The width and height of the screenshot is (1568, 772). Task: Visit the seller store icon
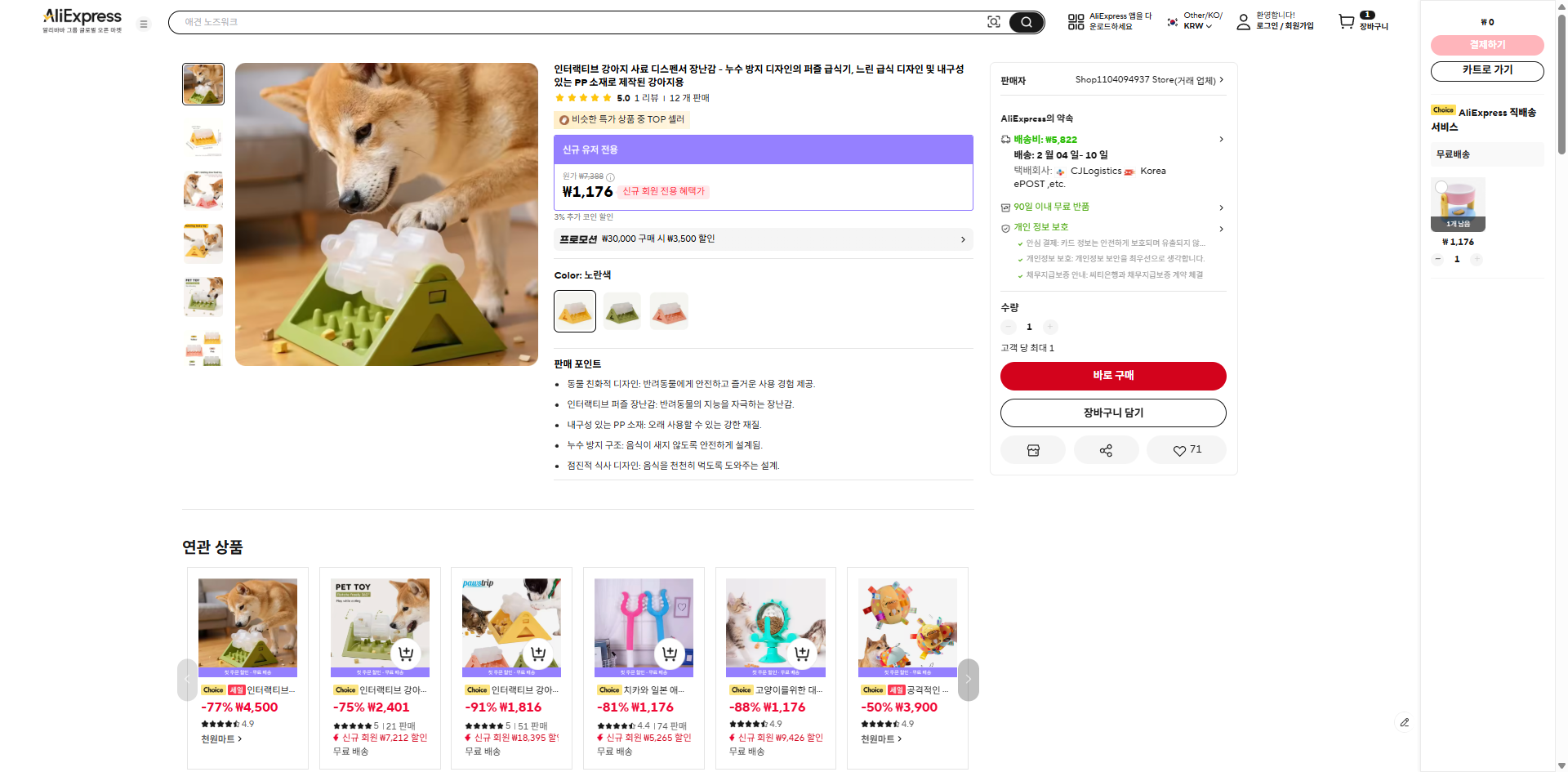(x=1033, y=449)
